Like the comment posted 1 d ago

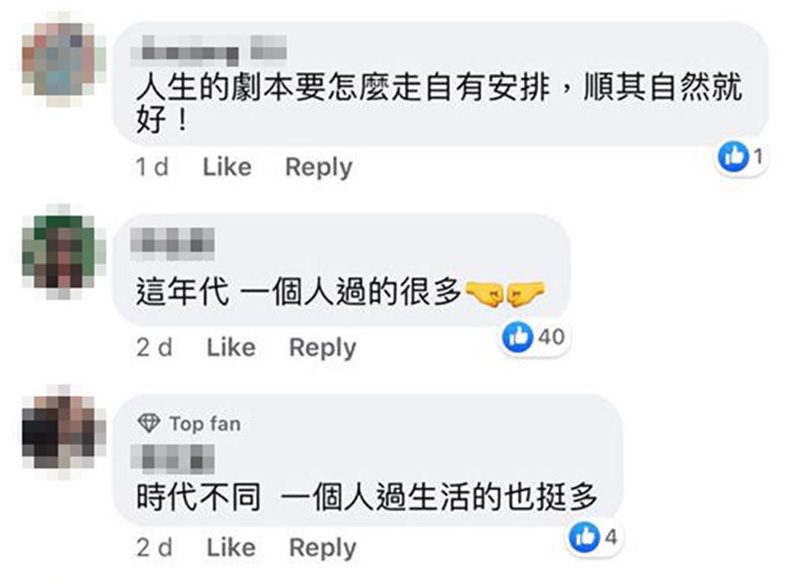[227, 167]
